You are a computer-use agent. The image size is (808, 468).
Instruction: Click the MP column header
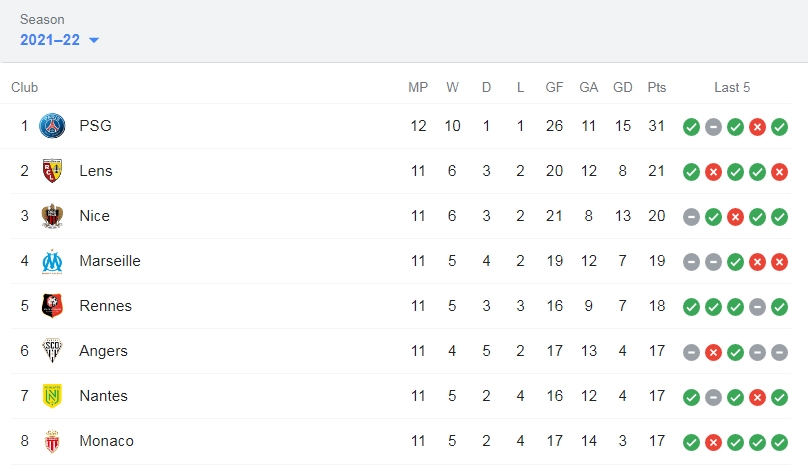(418, 88)
